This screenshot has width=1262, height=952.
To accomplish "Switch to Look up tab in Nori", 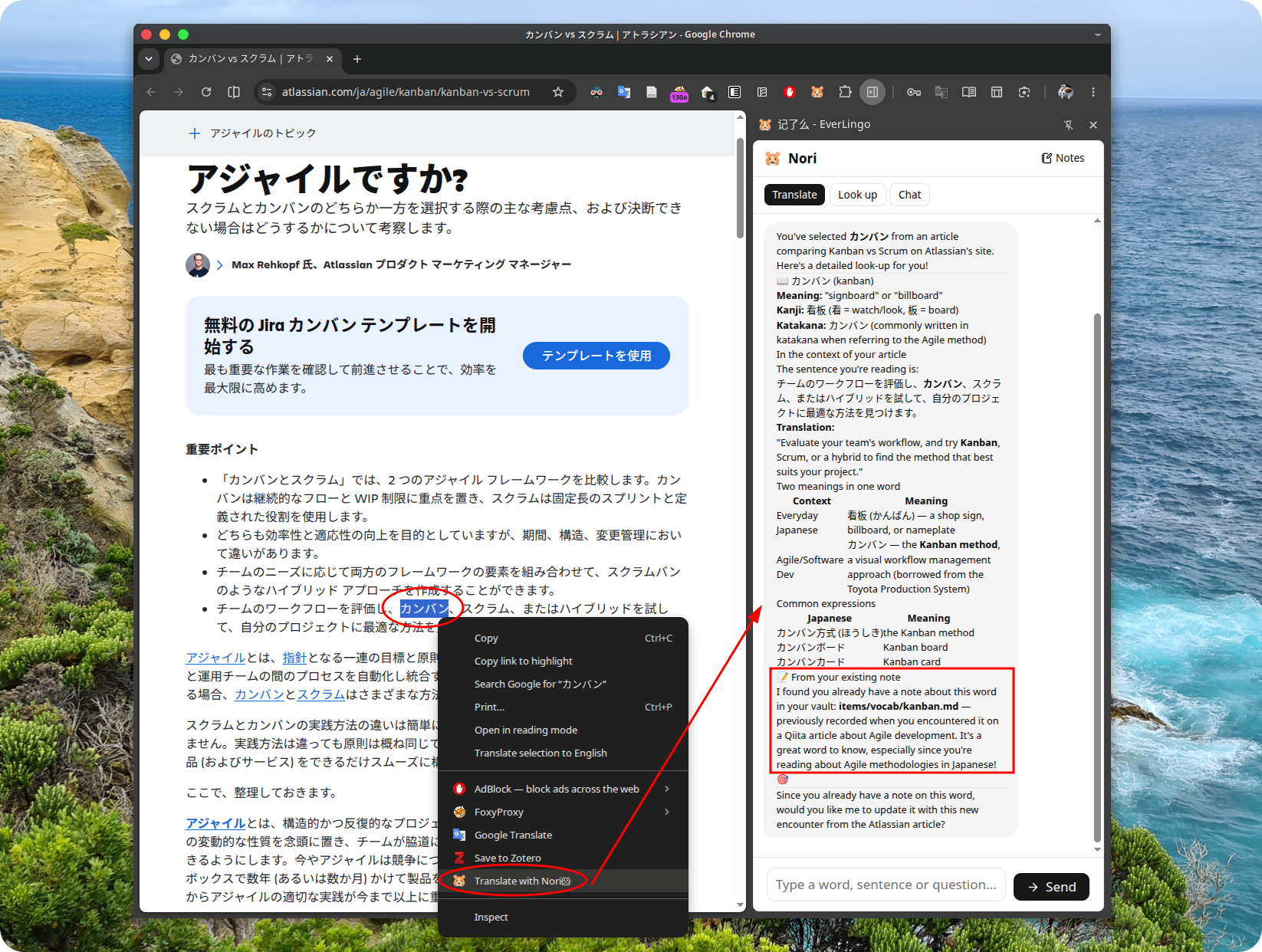I will tap(857, 195).
